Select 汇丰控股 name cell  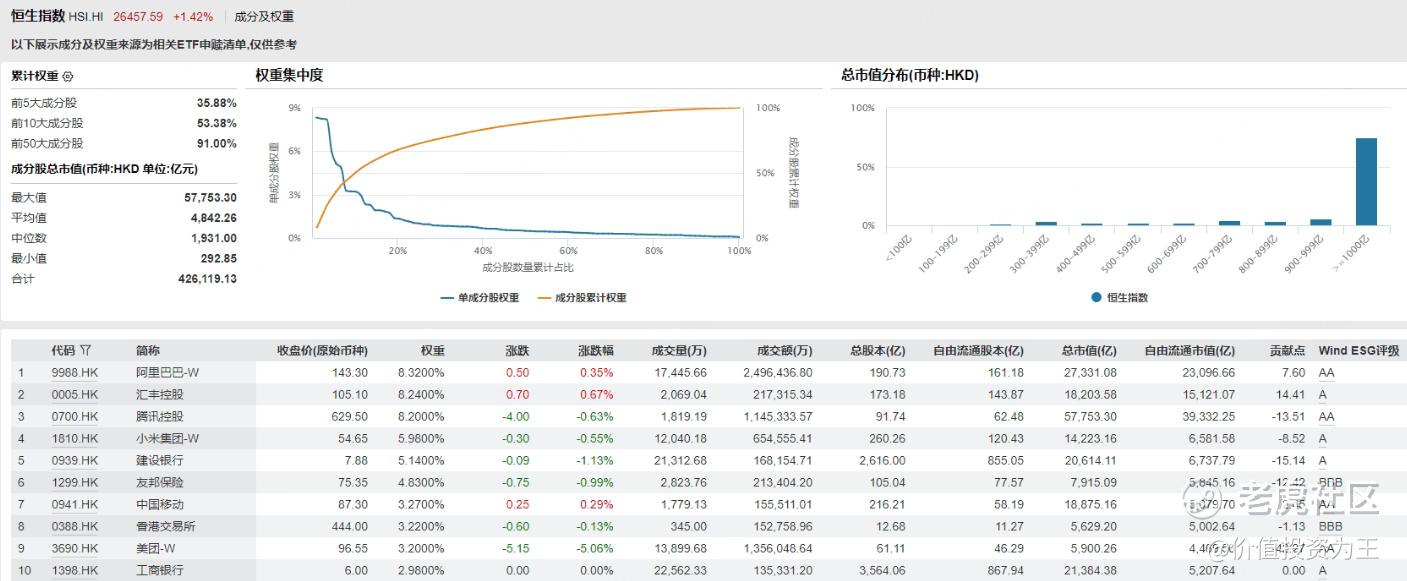point(160,394)
